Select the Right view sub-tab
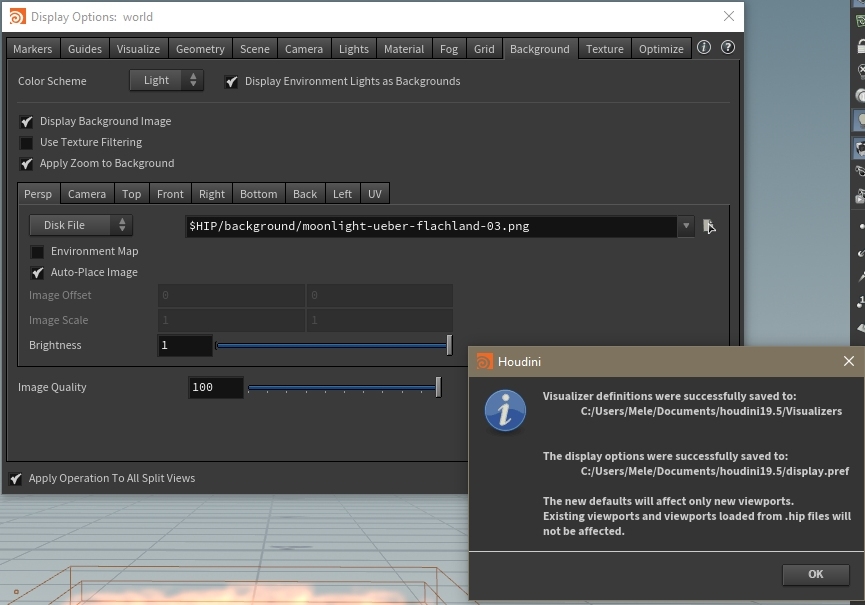 212,194
